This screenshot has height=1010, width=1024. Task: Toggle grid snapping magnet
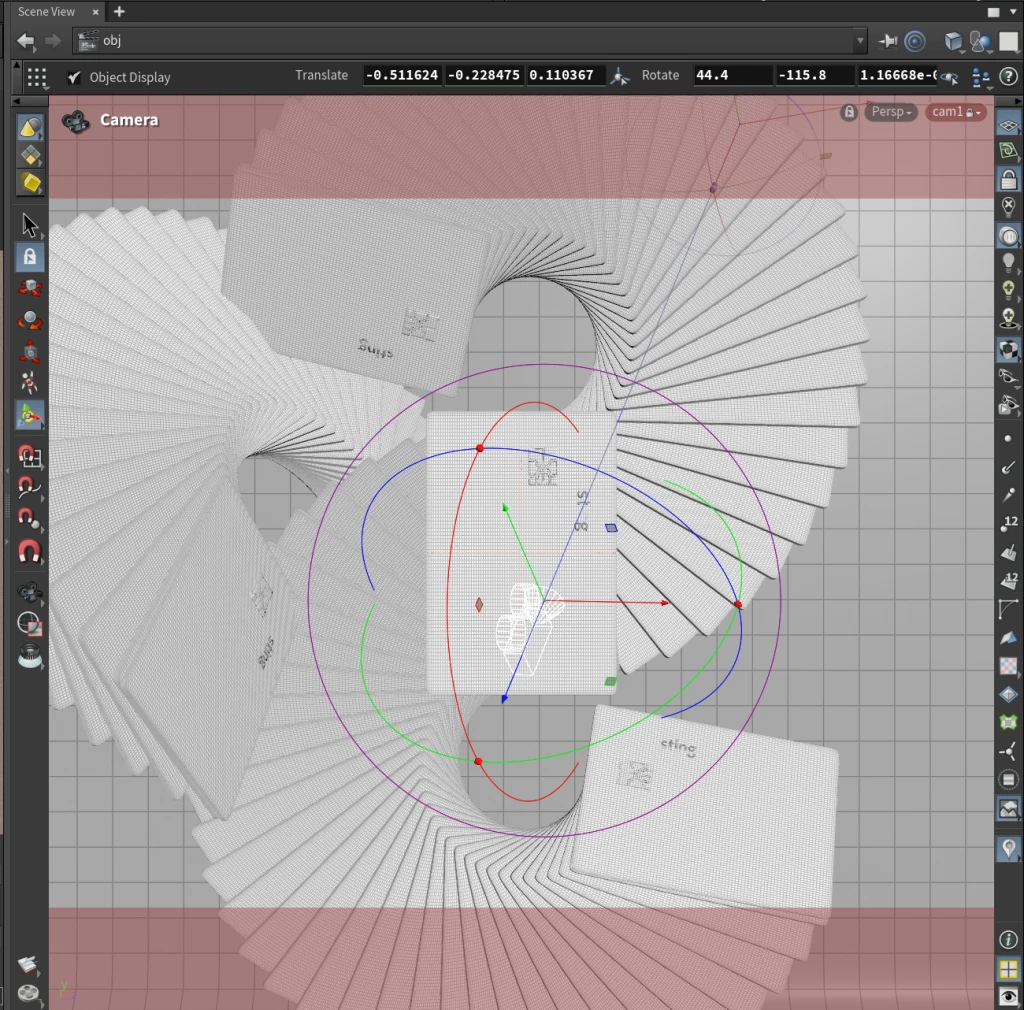pyautogui.click(x=29, y=456)
